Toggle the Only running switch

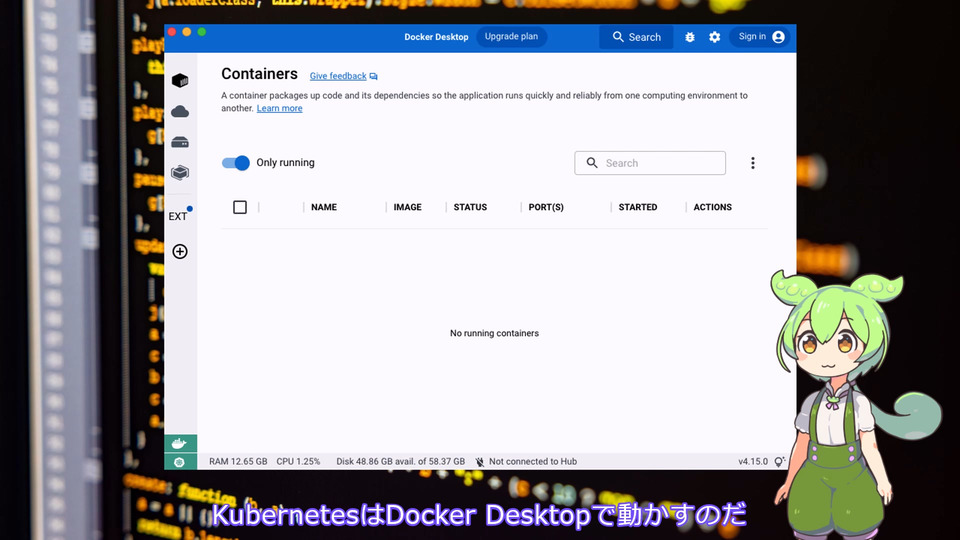(x=236, y=163)
